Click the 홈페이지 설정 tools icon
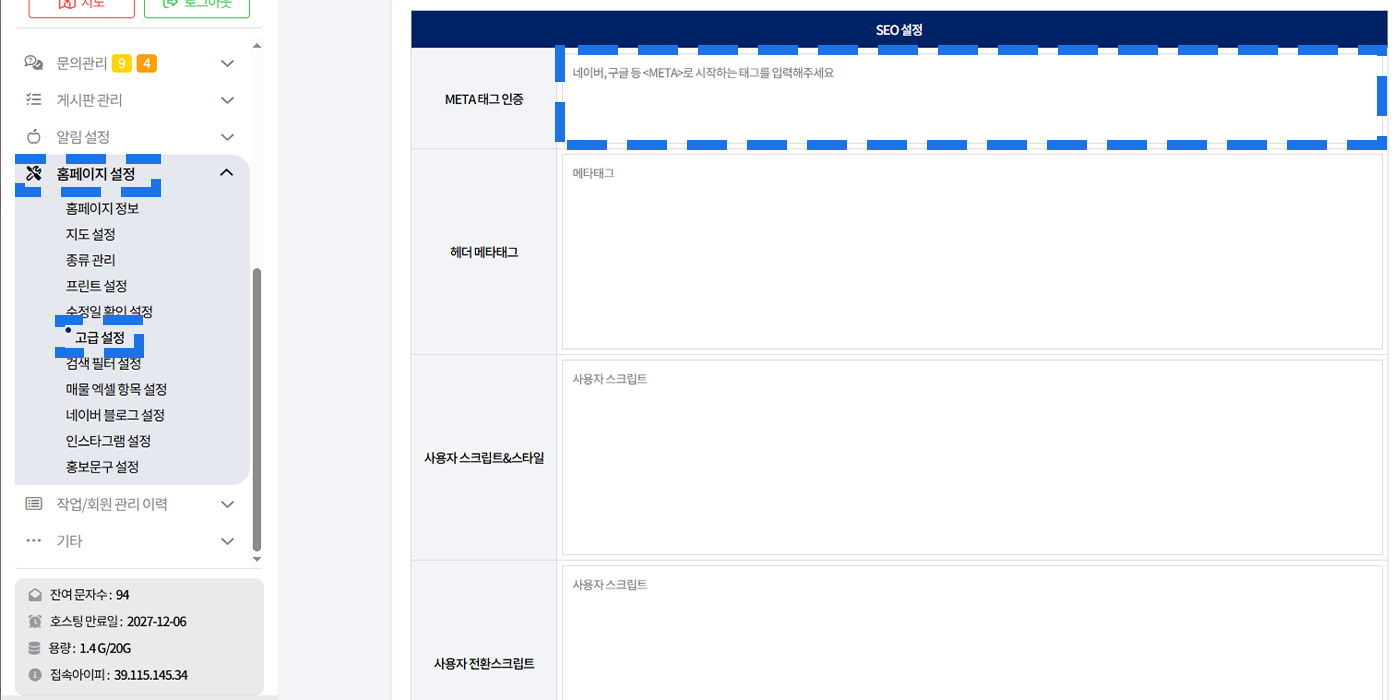Screen dimensions: 1400x700 click(x=34, y=174)
